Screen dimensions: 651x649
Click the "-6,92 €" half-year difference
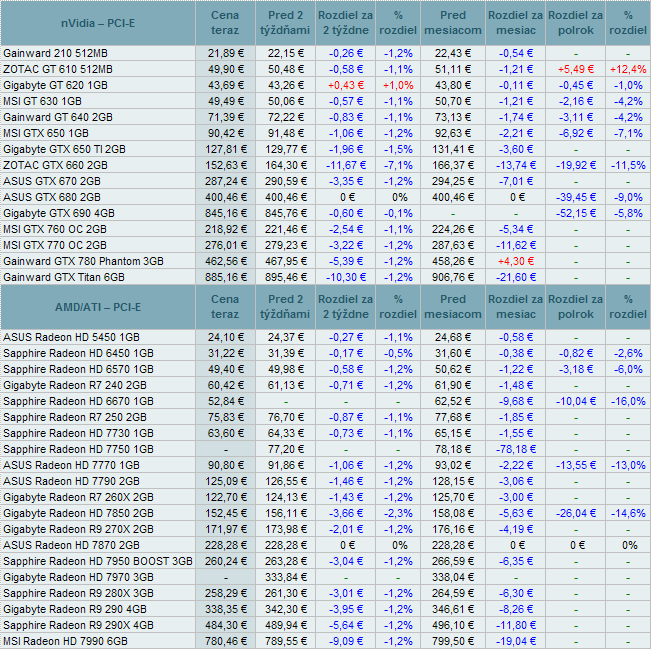coord(575,133)
